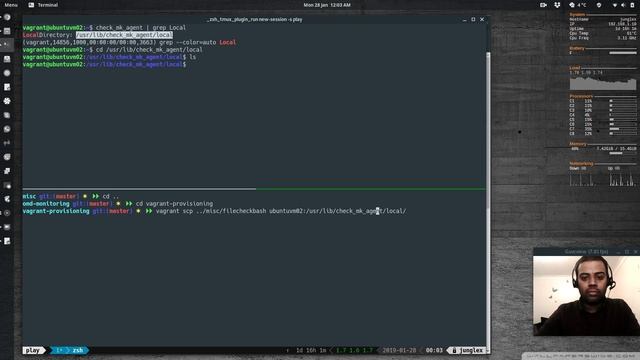Click the uptime '1d 16h 1m' in the status bar
The height and width of the screenshot is (360, 640).
point(311,350)
